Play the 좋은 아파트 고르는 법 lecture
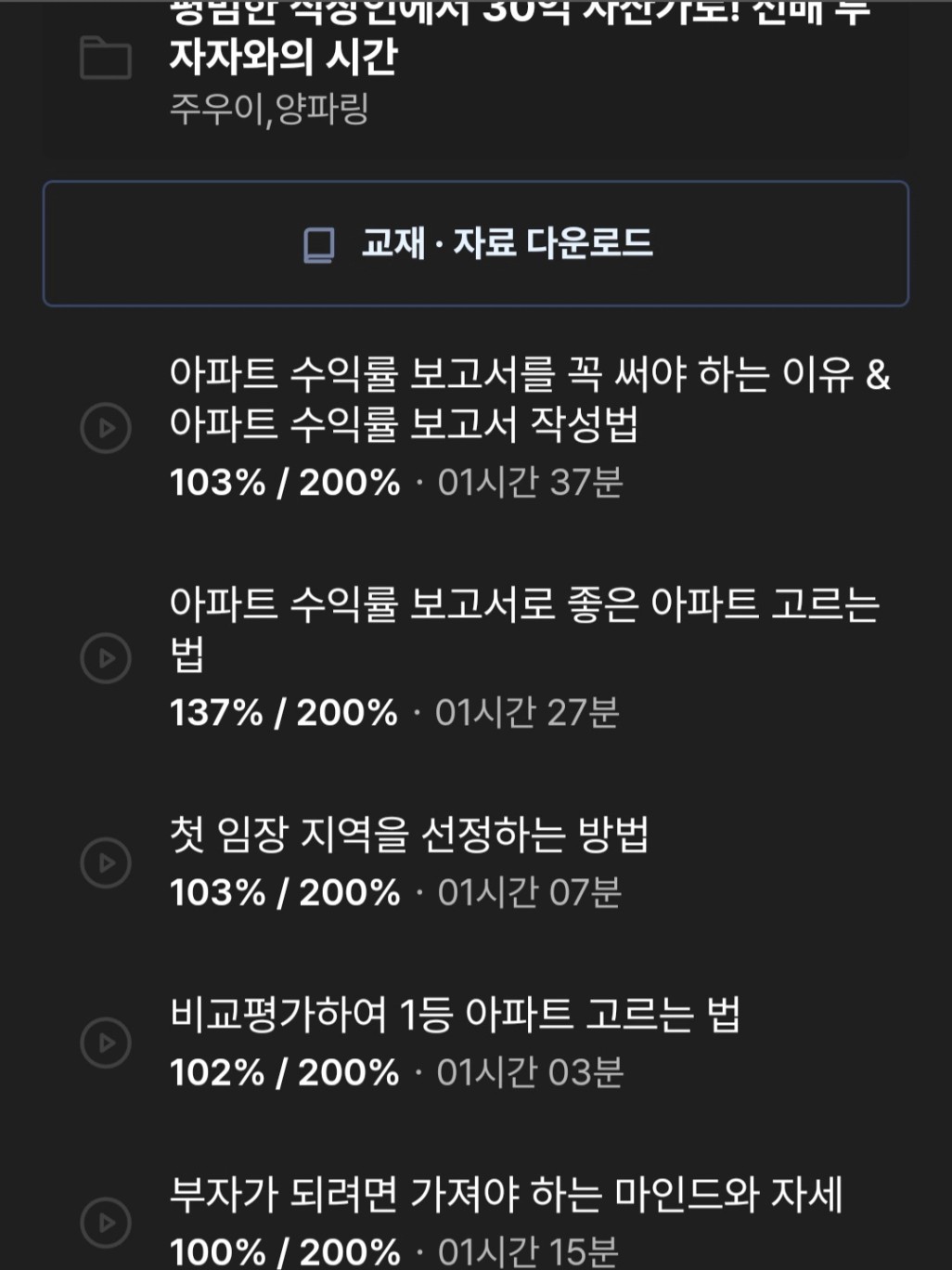Image resolution: width=952 pixels, height=1270 pixels. (x=106, y=658)
